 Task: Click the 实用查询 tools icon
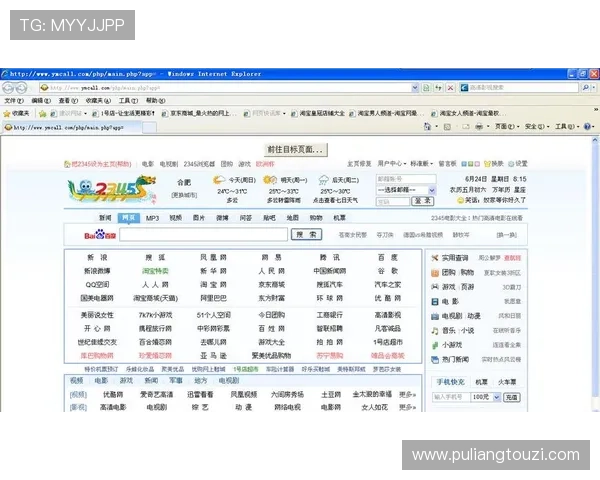435,258
